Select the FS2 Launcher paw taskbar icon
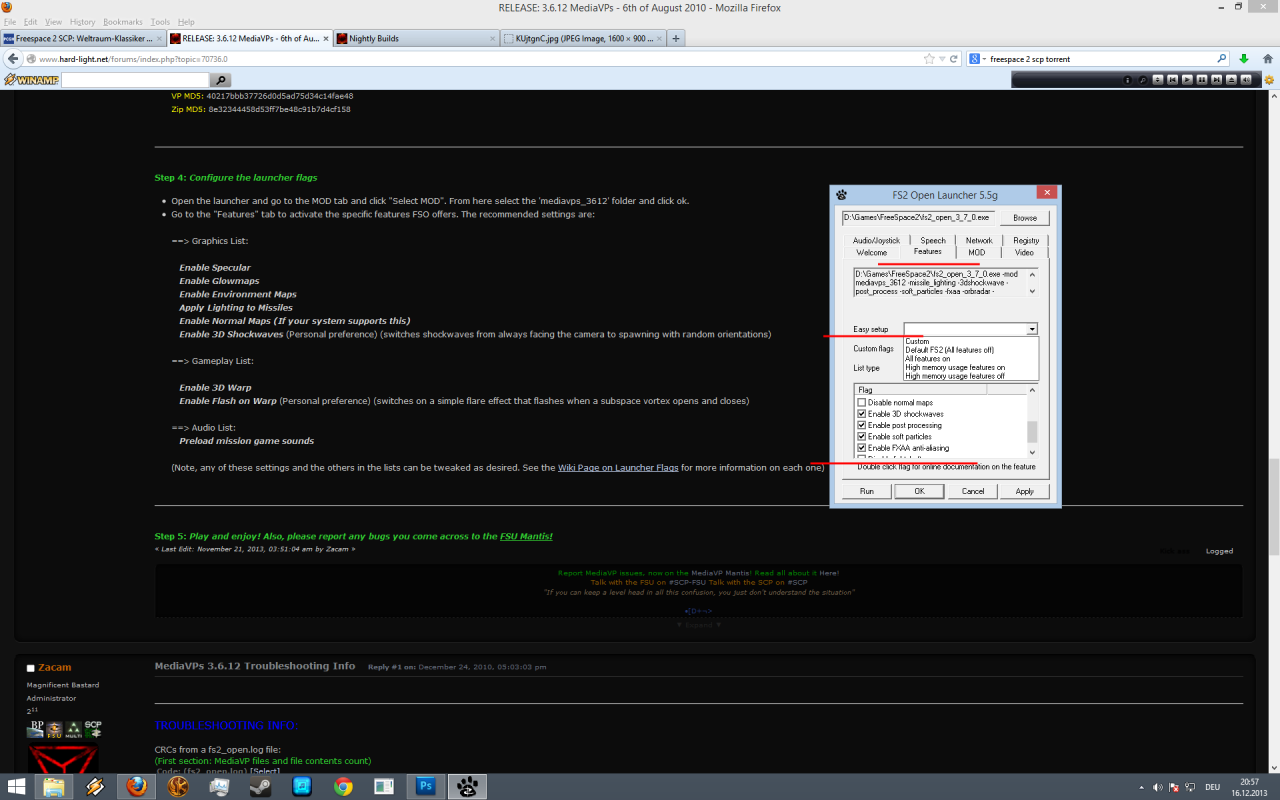The image size is (1280, 800). click(x=467, y=786)
